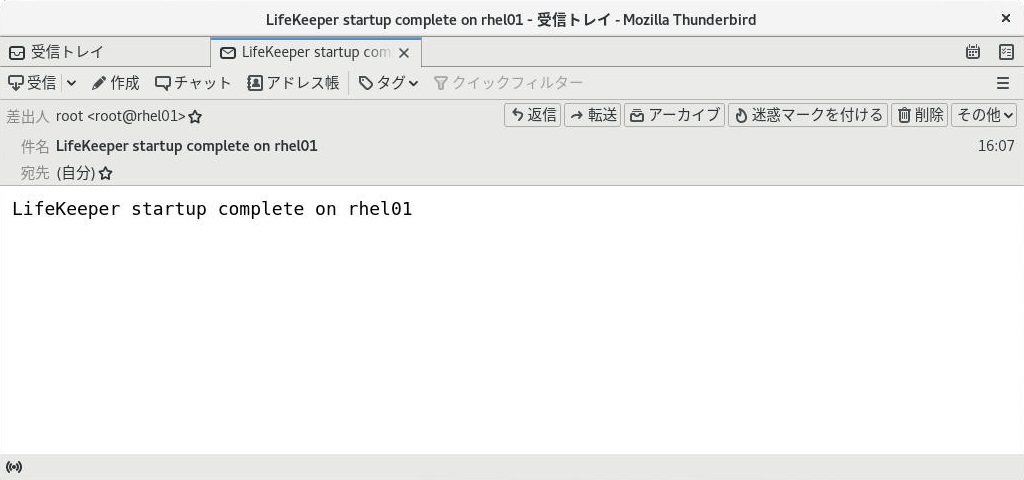Toggle クイックフィルター quick filter
Screen dimensions: 1024x480
pyautogui.click(x=508, y=83)
